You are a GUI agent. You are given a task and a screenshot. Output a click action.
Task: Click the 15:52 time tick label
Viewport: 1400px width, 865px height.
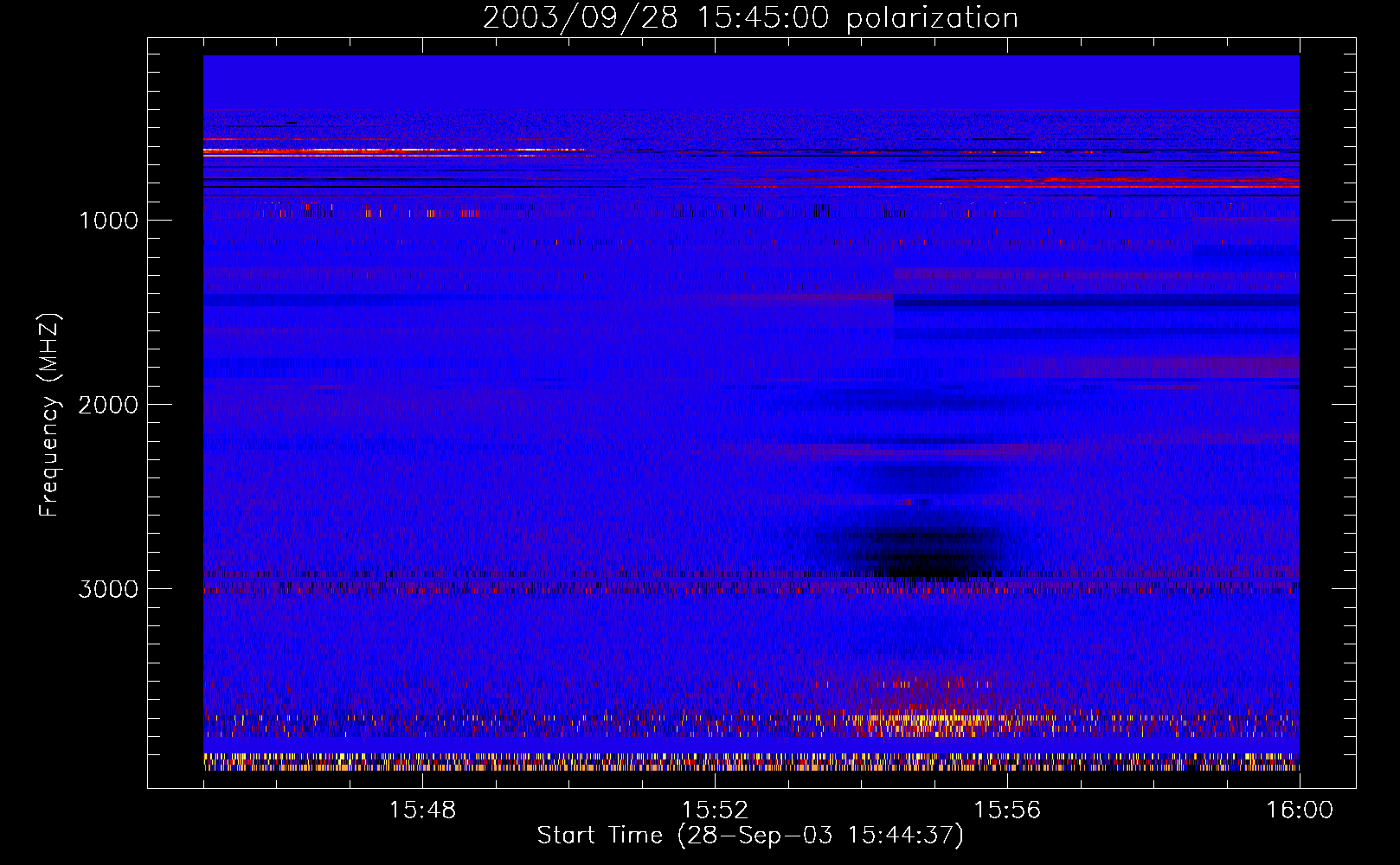pos(715,811)
